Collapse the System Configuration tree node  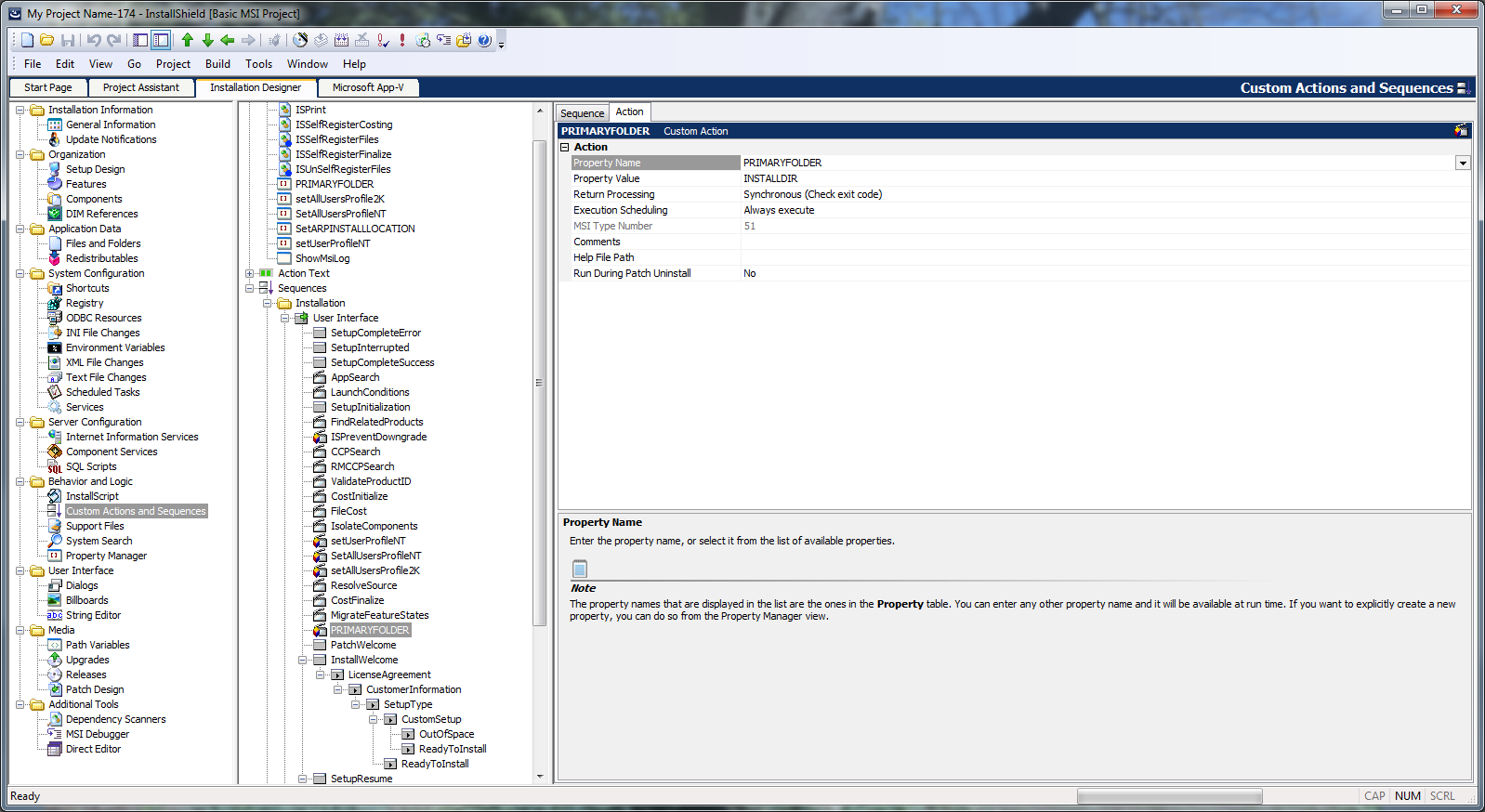click(x=20, y=273)
